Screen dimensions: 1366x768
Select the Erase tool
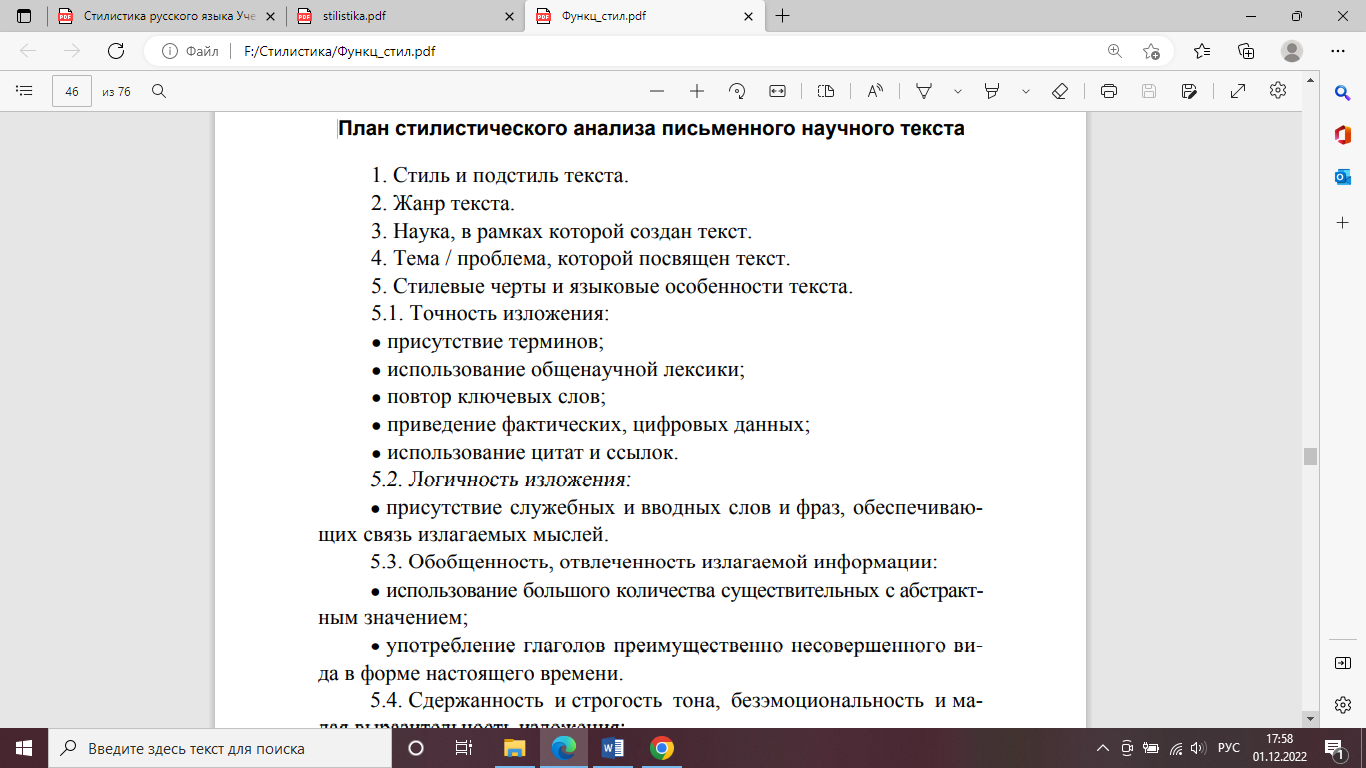point(1060,91)
